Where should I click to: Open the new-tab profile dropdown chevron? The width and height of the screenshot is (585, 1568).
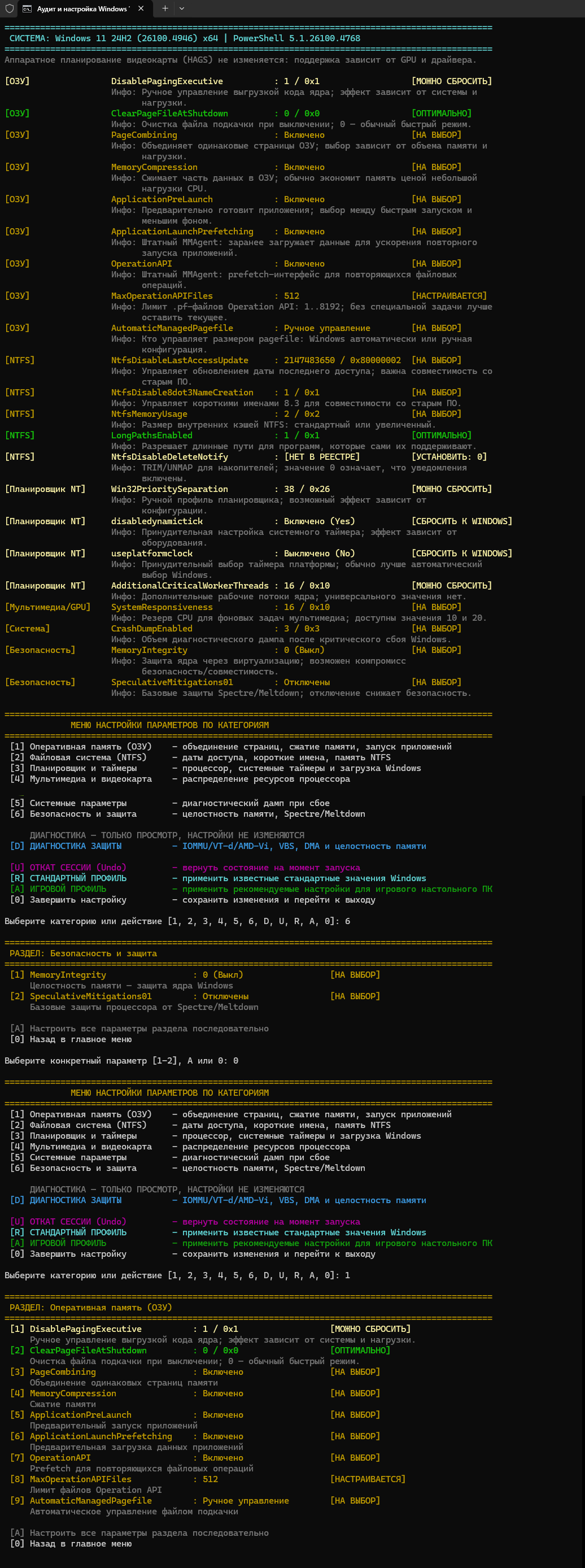(181, 8)
